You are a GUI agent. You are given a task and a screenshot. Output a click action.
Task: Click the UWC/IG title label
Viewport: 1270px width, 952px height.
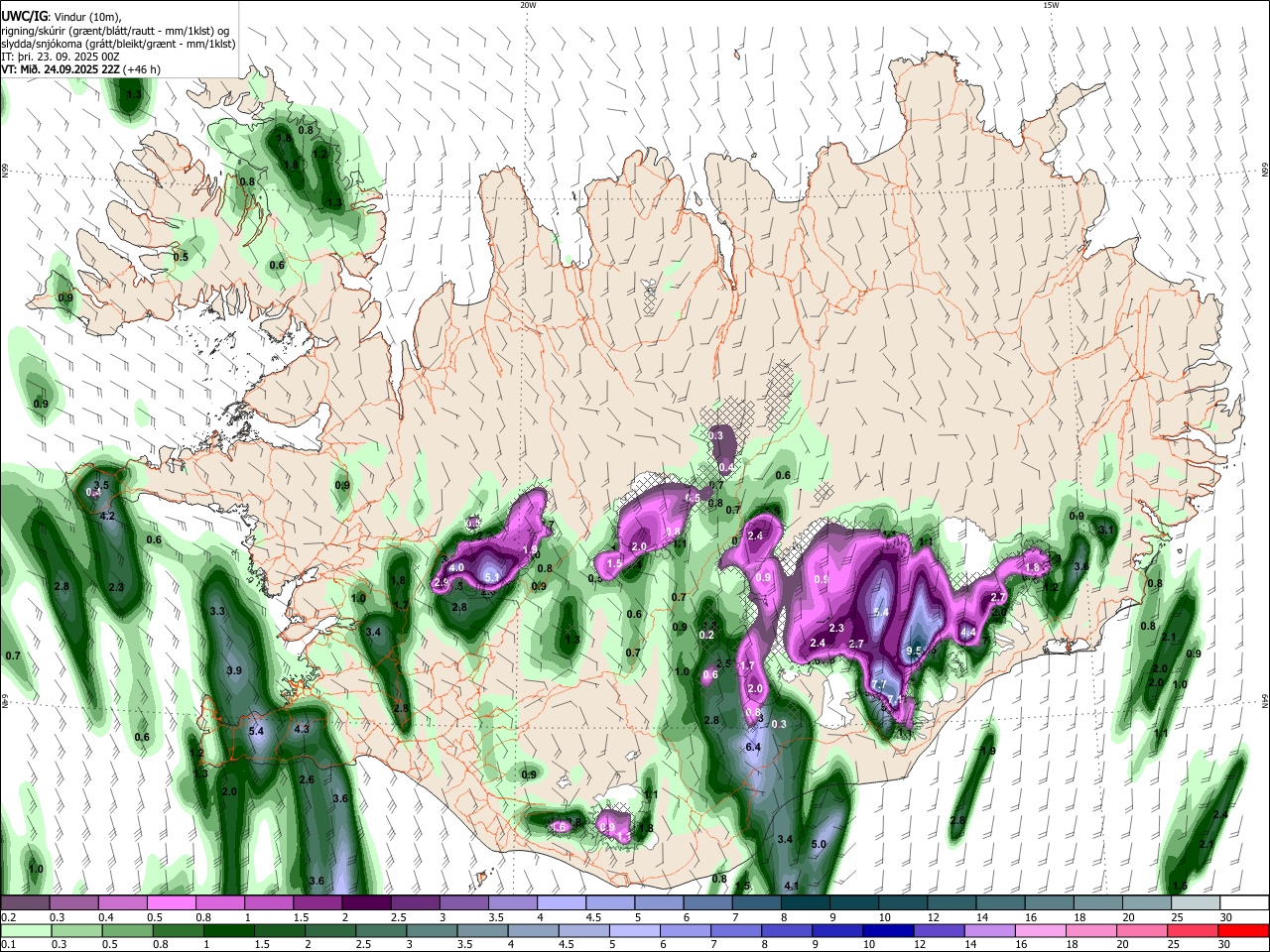[24, 17]
